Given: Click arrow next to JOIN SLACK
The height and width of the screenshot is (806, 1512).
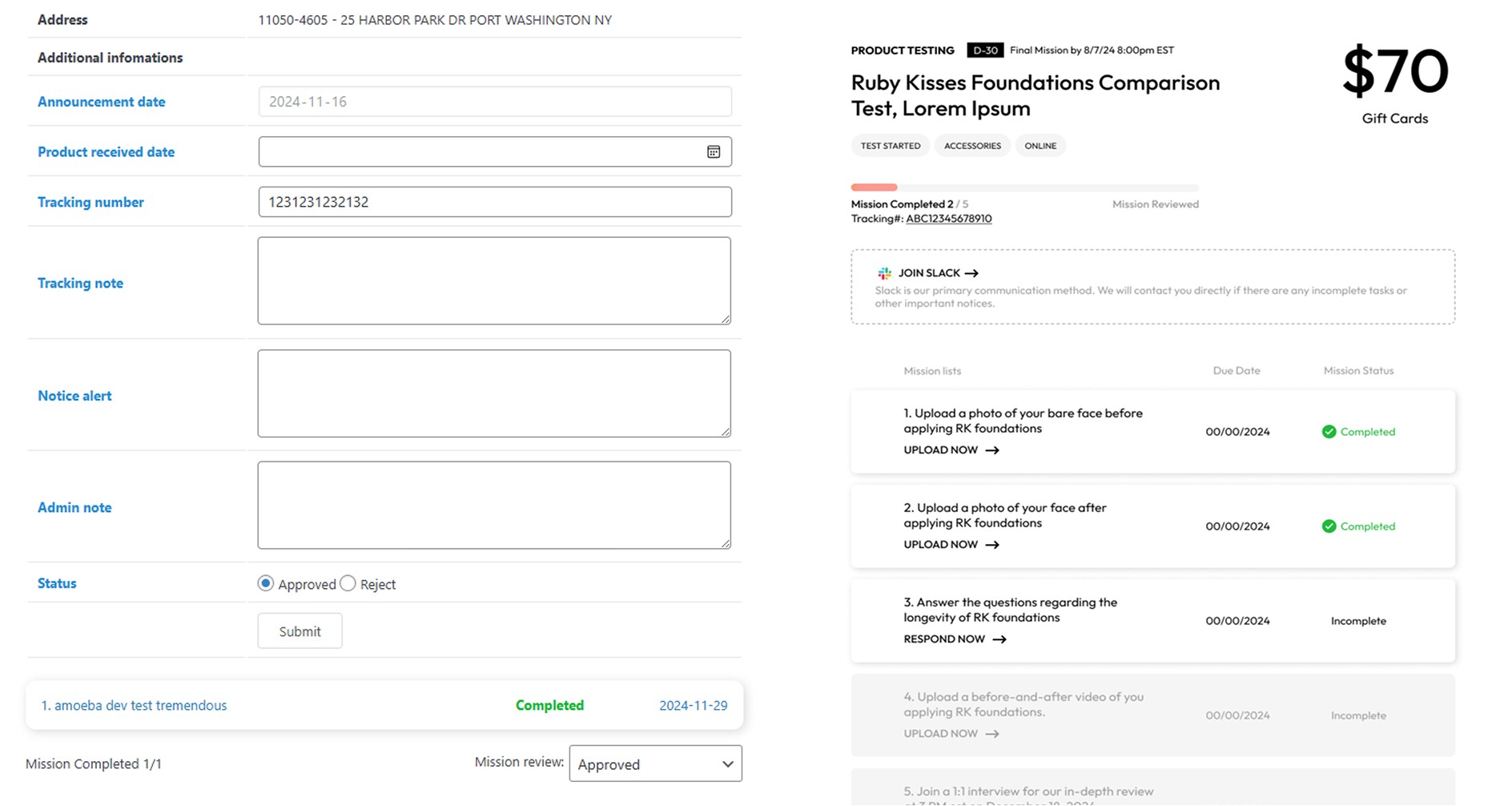Looking at the screenshot, I should (972, 273).
